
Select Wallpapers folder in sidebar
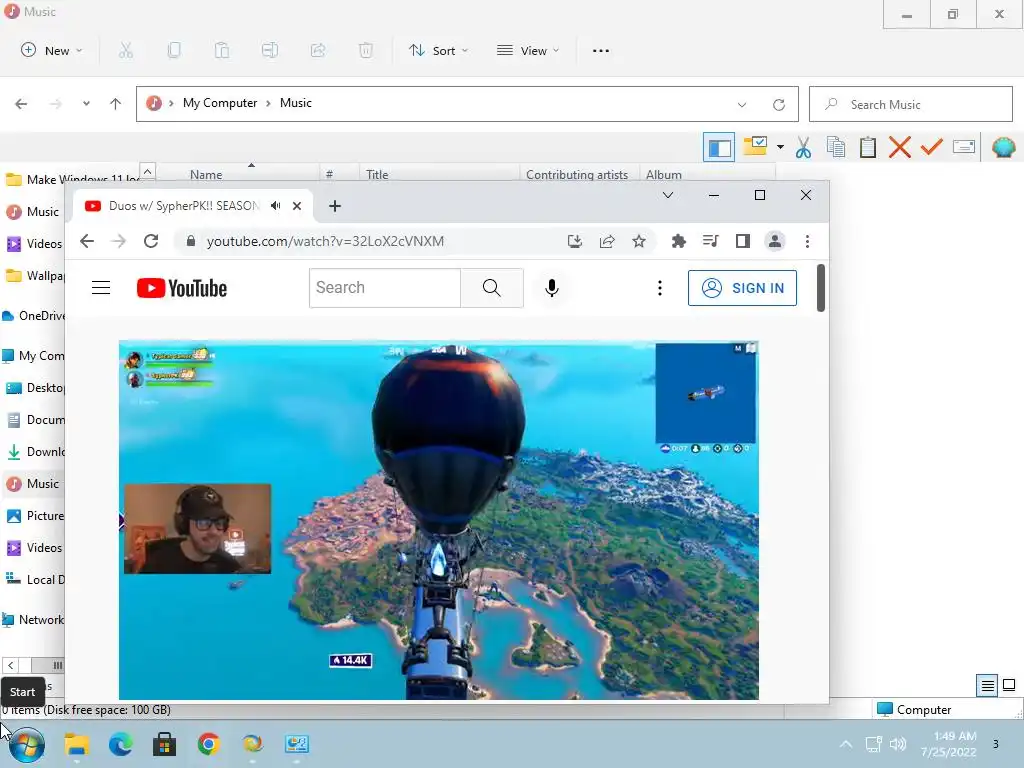[34, 276]
